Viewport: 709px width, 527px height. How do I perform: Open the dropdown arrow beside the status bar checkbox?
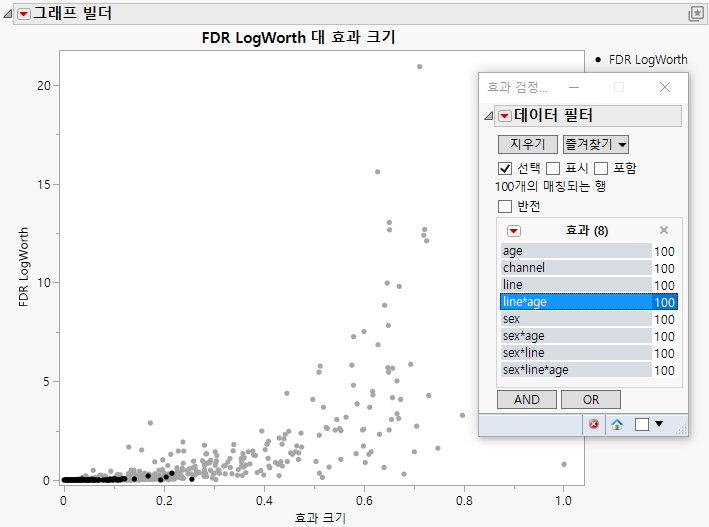[659, 424]
